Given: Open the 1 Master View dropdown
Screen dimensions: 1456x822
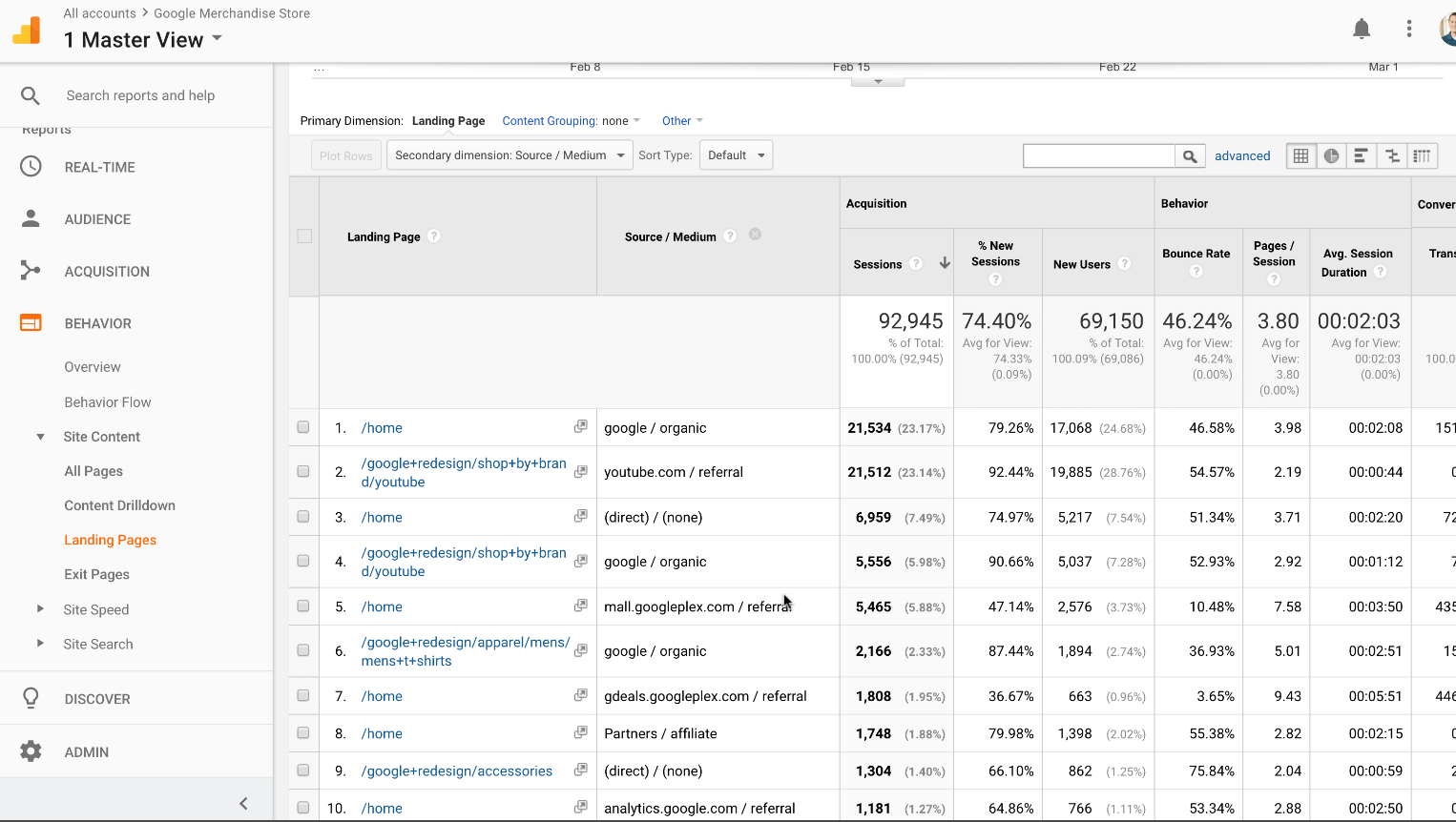Looking at the screenshot, I should [x=143, y=40].
